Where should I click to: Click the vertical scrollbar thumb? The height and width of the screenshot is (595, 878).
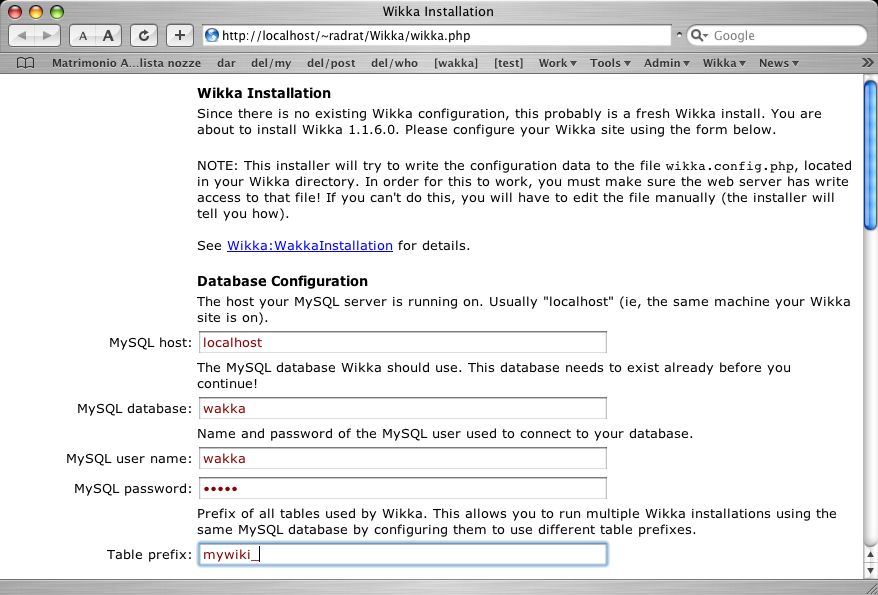(870, 155)
